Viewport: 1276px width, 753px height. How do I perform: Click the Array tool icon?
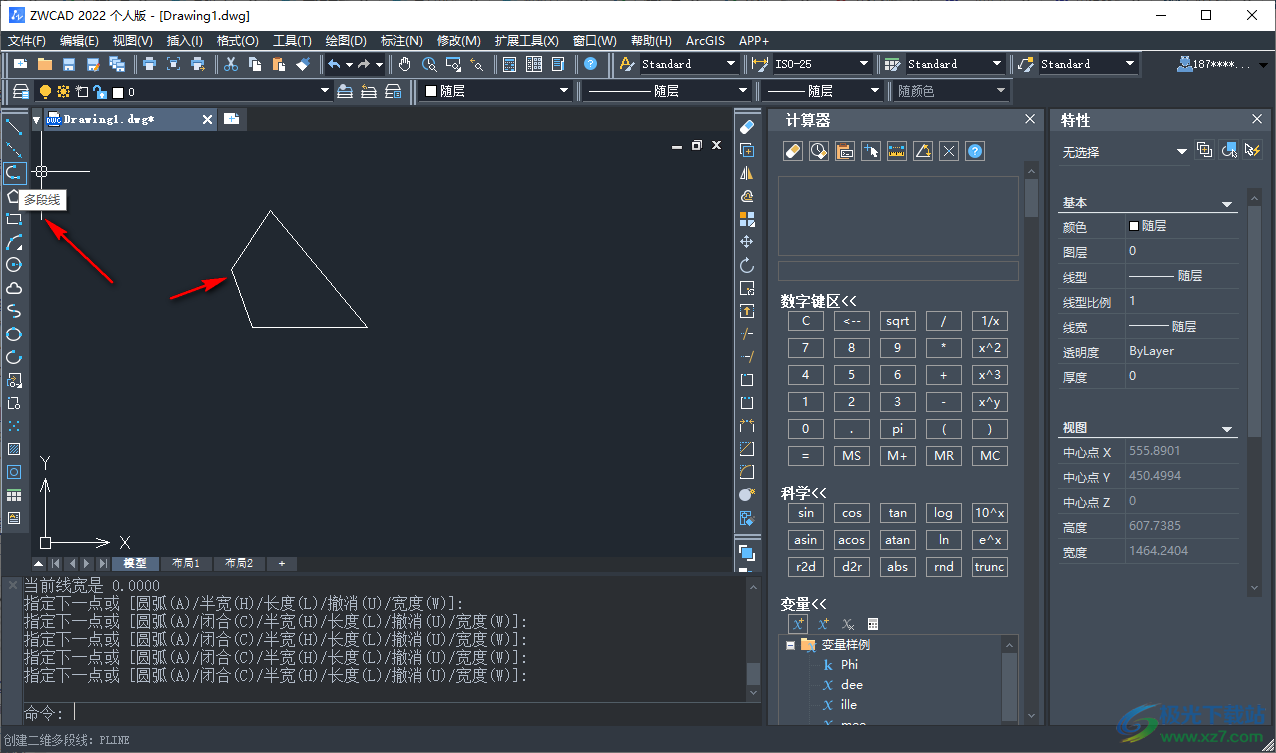point(746,219)
